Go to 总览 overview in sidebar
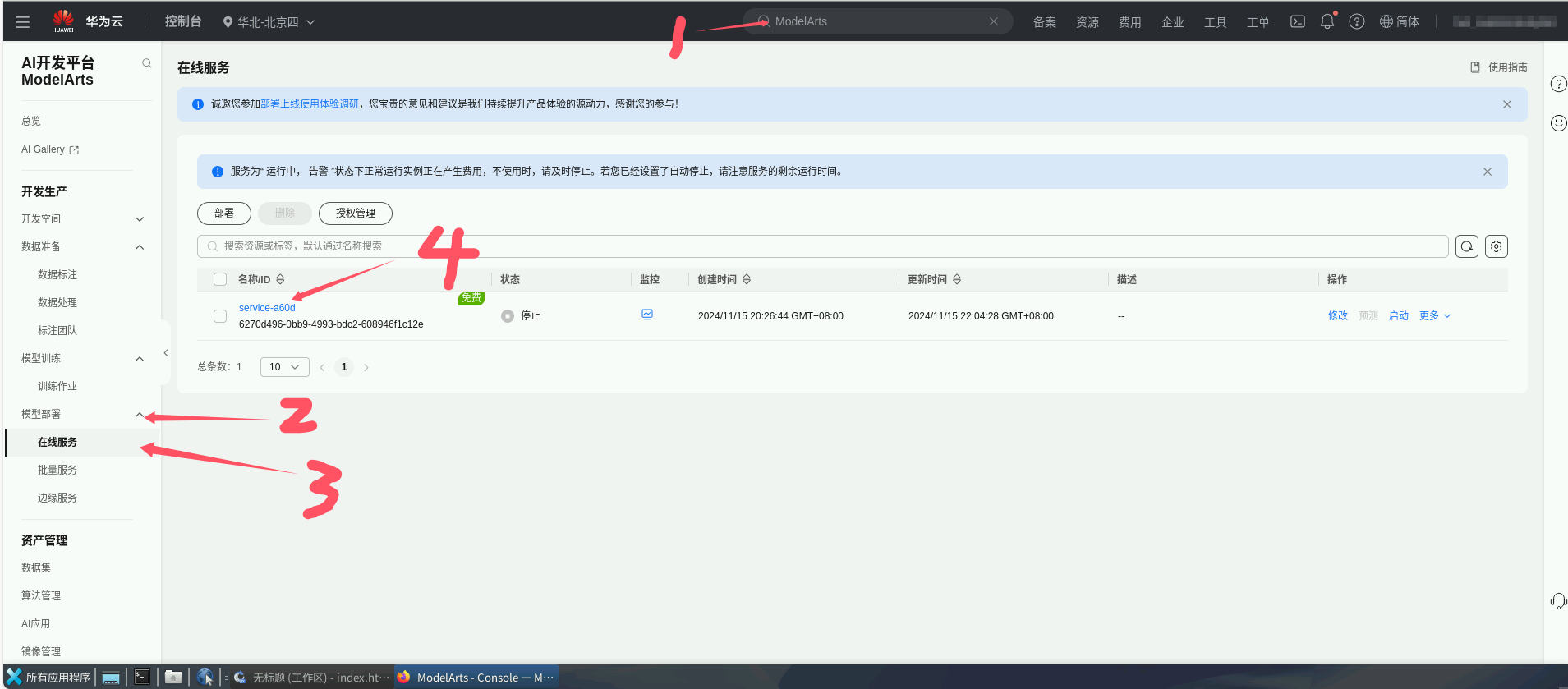The image size is (1568, 689). tap(31, 122)
